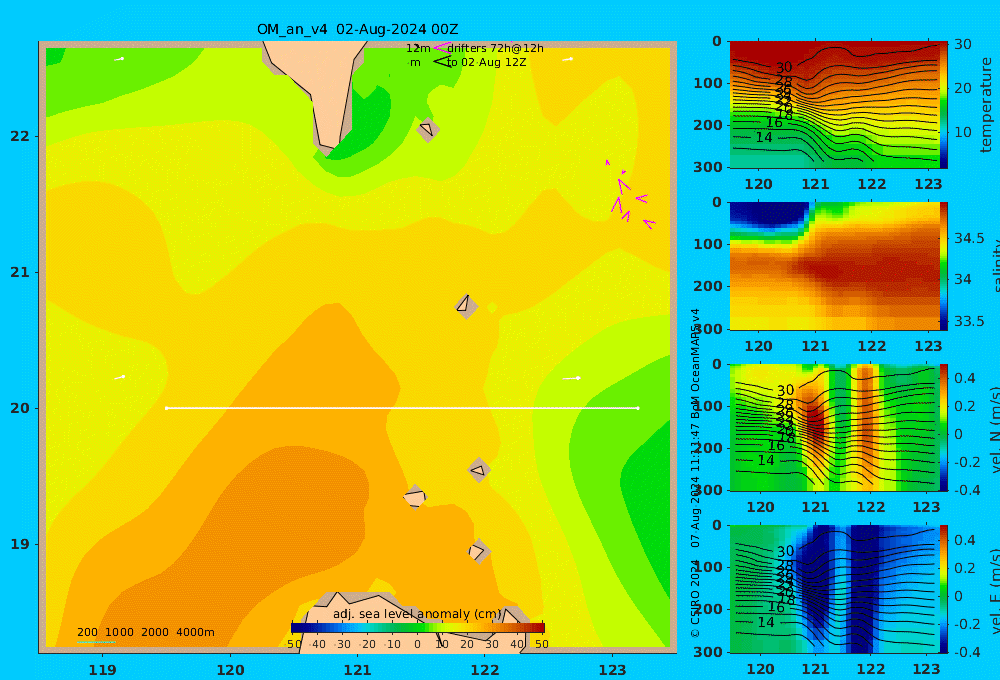Click the magenta drifter arrow legend symbol

tap(442, 47)
